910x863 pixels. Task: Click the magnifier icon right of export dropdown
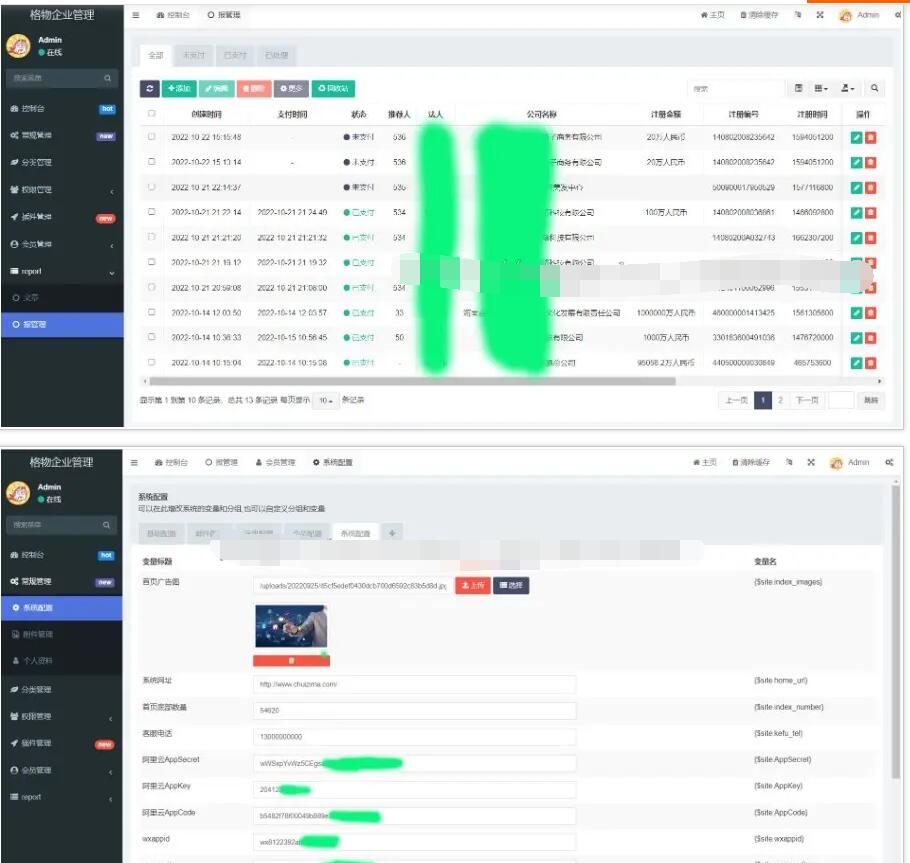click(874, 89)
